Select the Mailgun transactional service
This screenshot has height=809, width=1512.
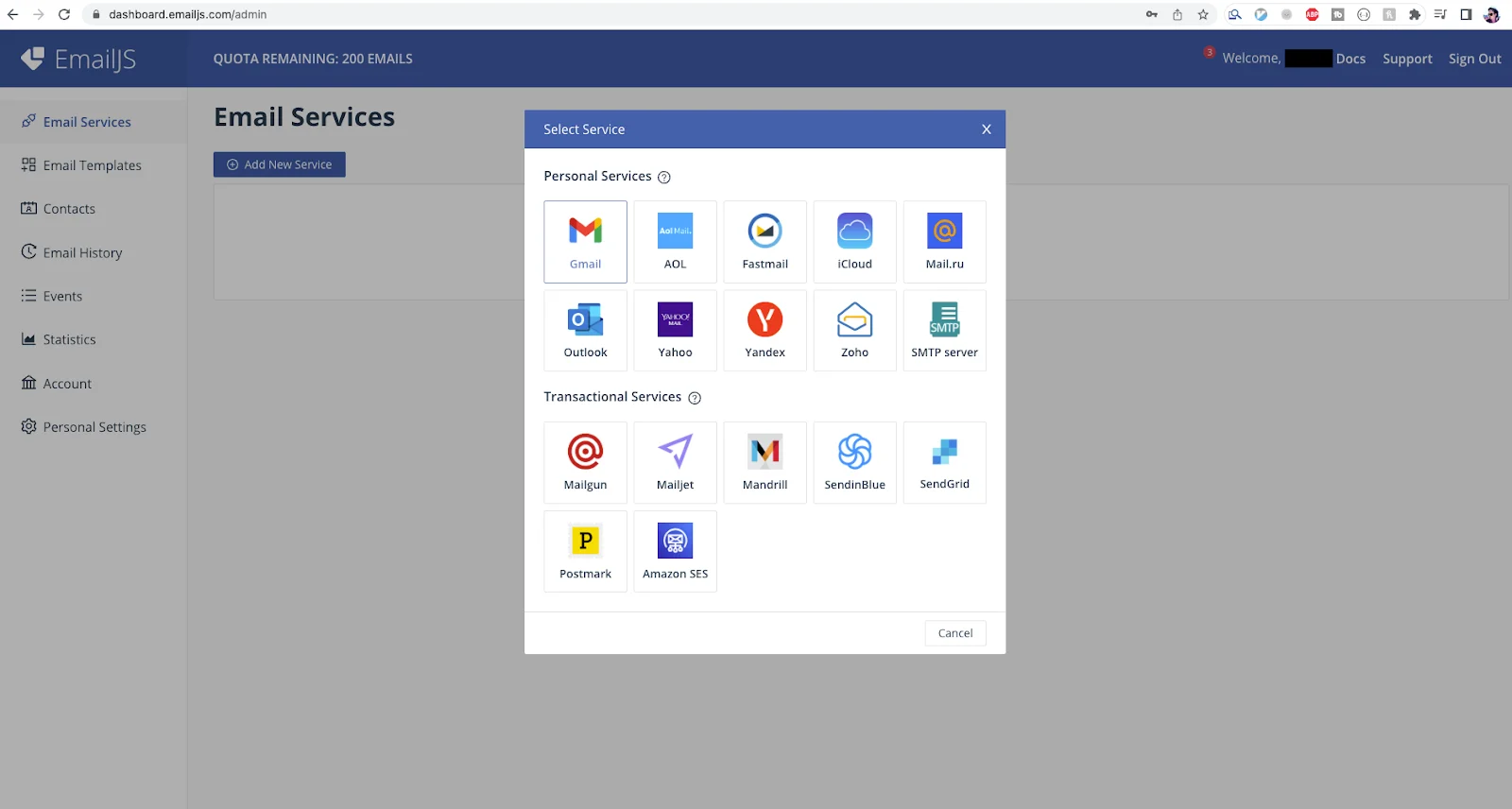pyautogui.click(x=585, y=463)
